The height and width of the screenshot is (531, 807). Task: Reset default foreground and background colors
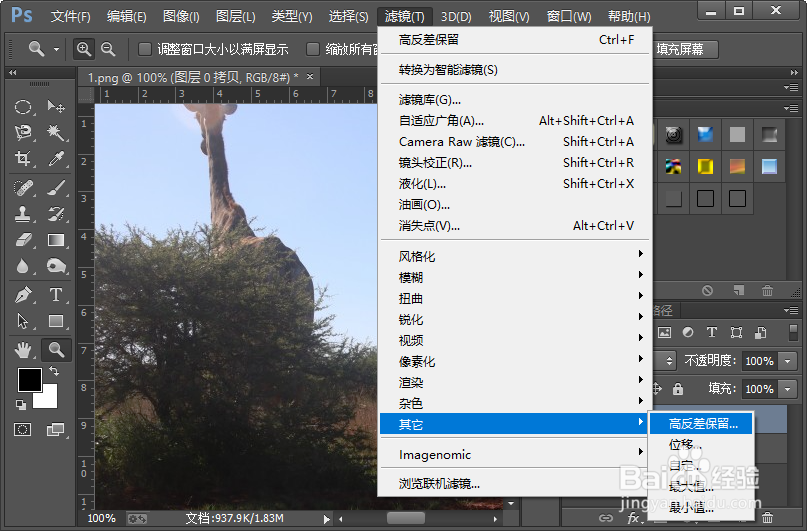(21, 405)
